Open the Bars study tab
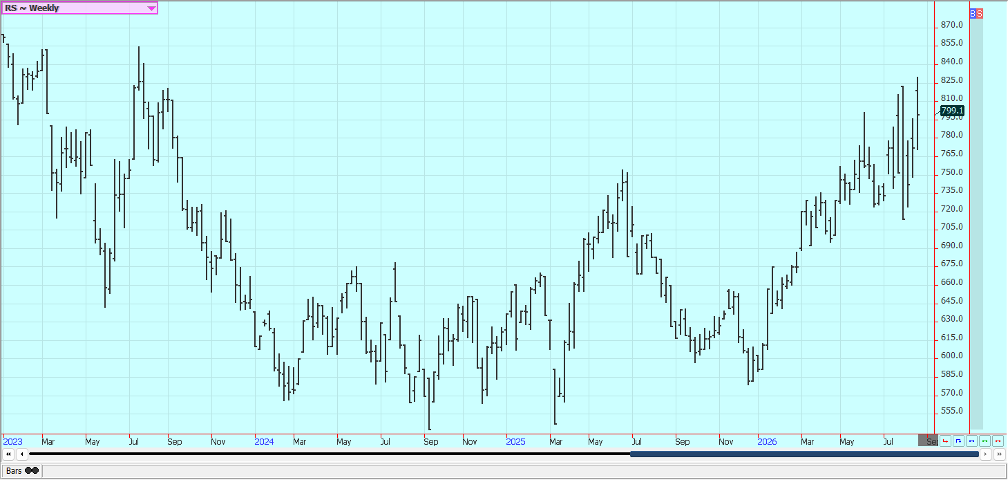Screen dimensions: 1008x480 (x=22, y=471)
